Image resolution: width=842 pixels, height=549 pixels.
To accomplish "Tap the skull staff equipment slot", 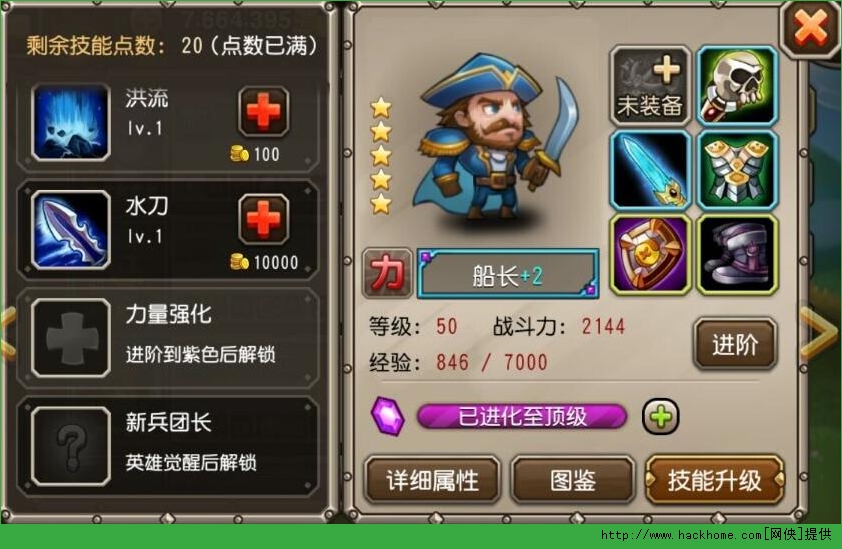I will 737,86.
